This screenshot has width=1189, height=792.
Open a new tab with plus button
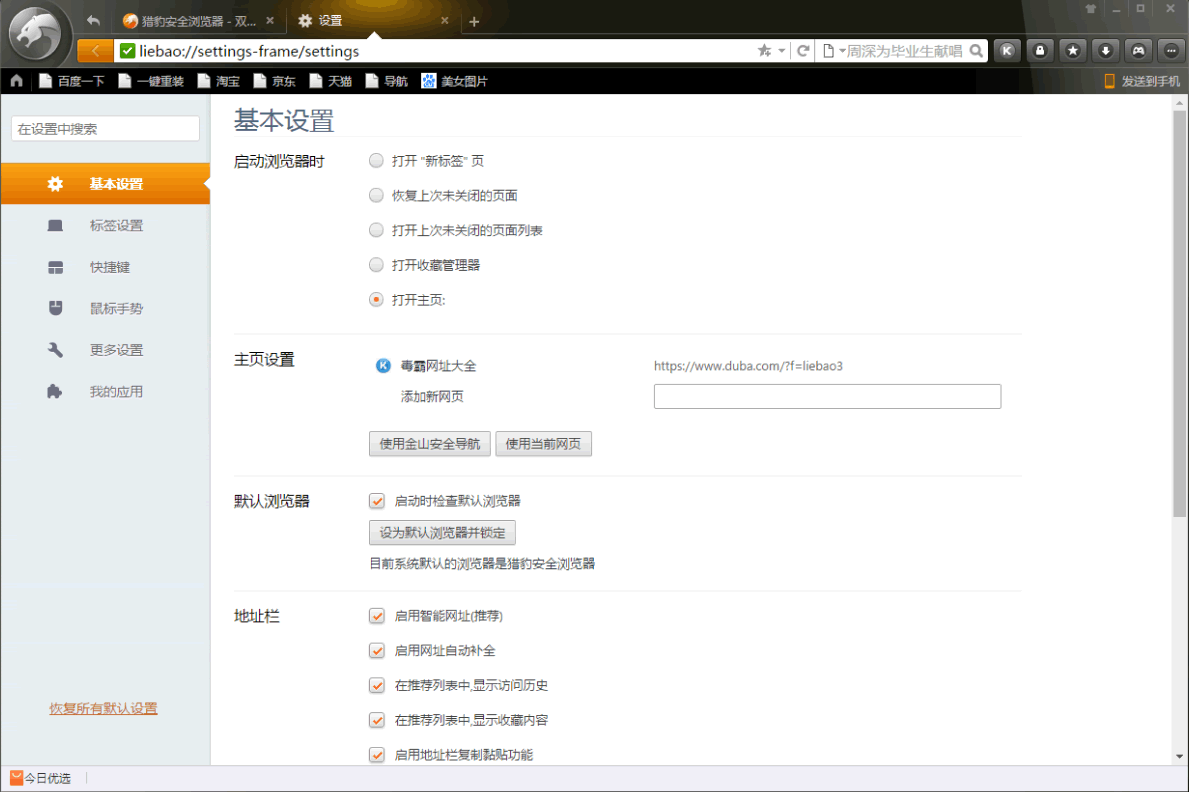tap(474, 21)
